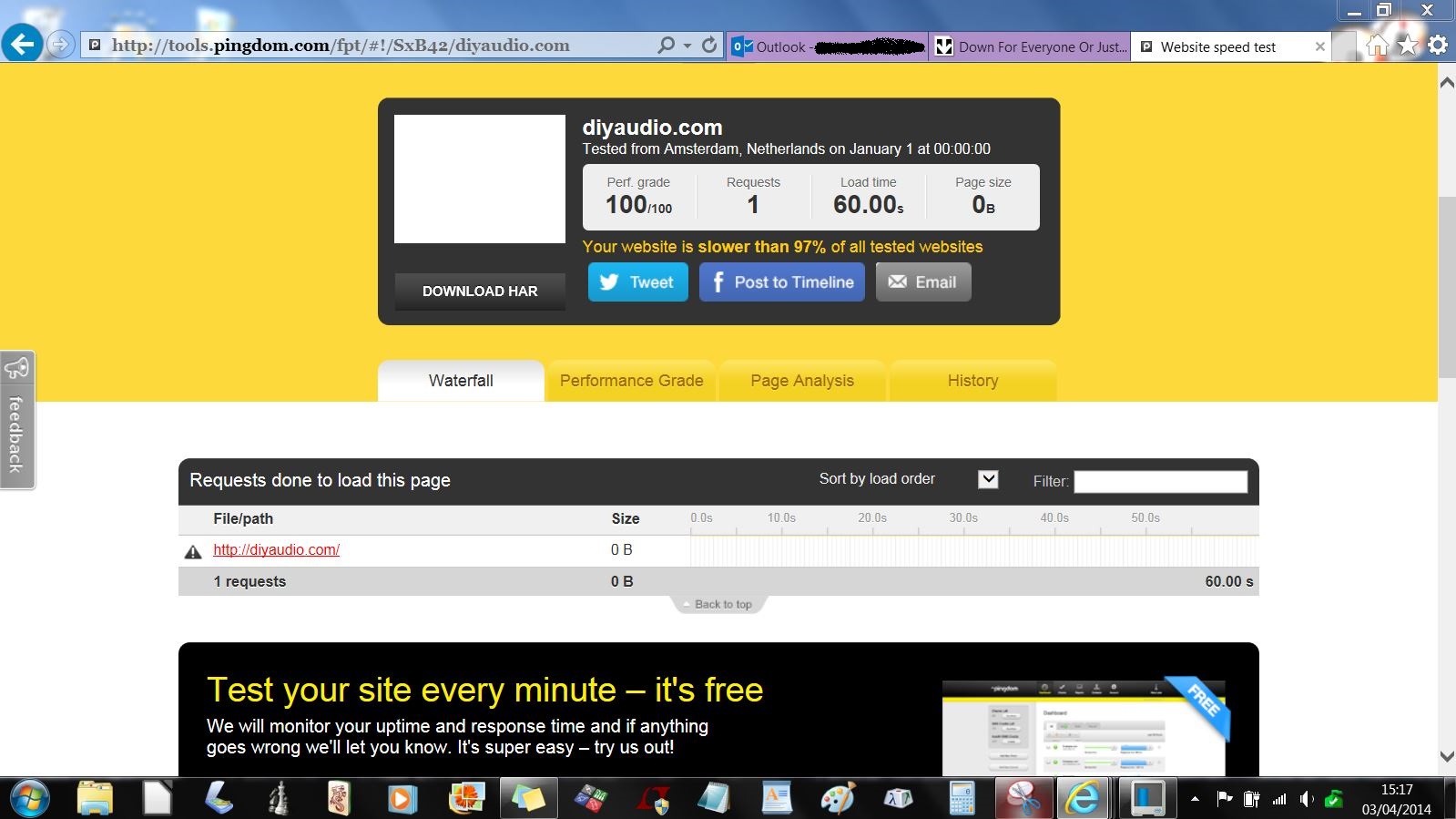Open Windows Explorer from taskbar
Screen dimensions: 1456x819
(95, 799)
